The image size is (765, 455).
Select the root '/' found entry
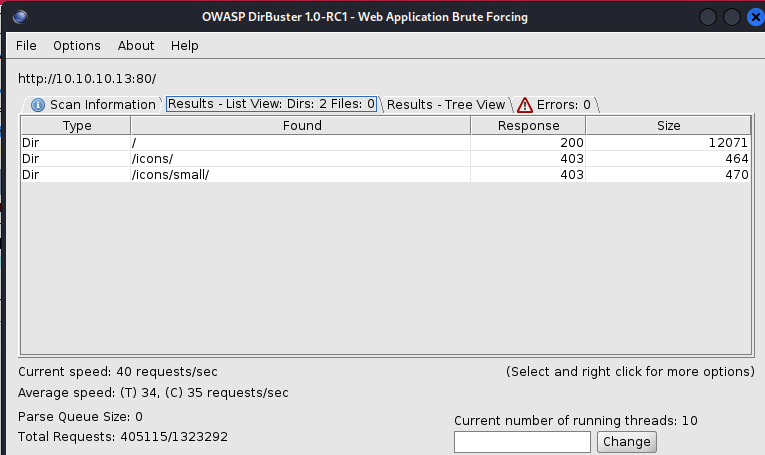pyautogui.click(x=301, y=142)
